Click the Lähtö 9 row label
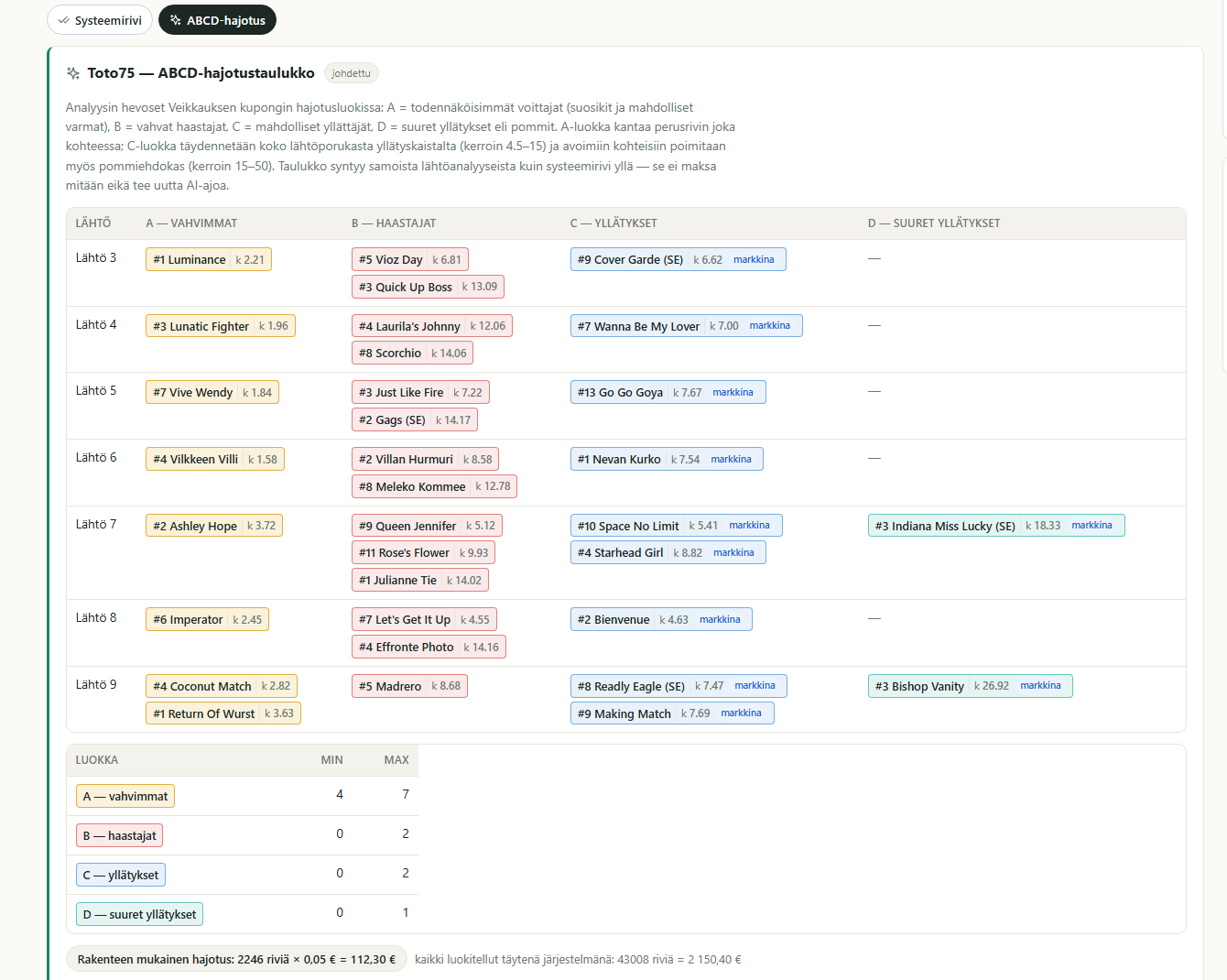1227x980 pixels. click(x=96, y=684)
